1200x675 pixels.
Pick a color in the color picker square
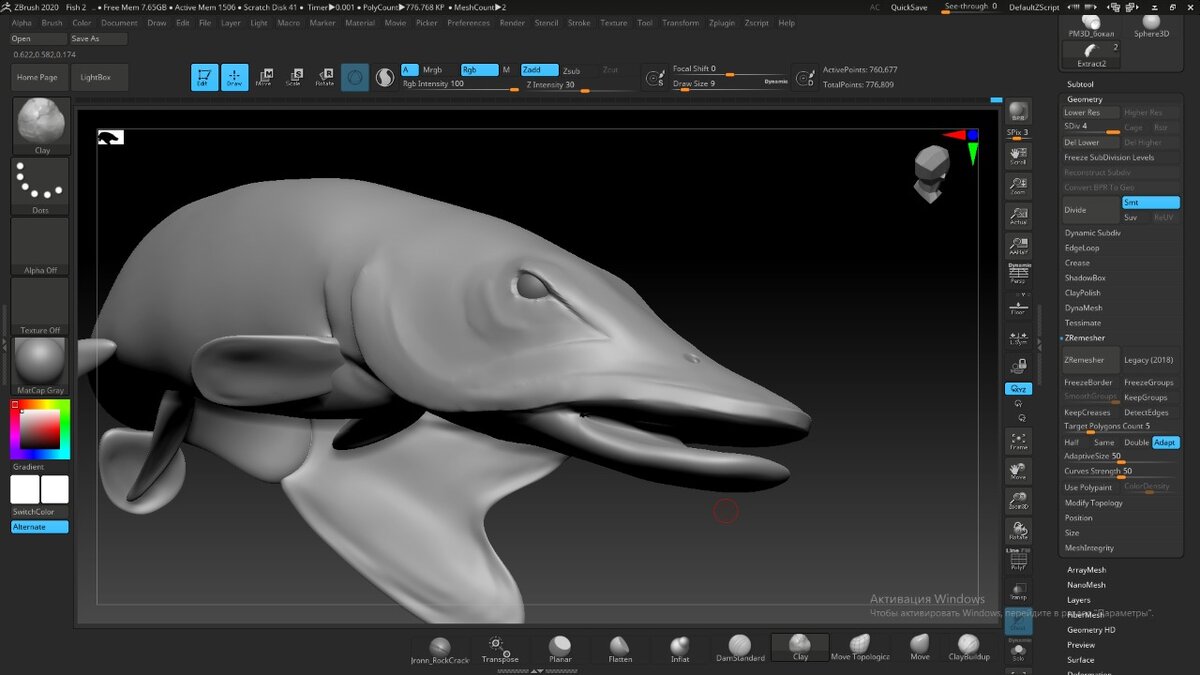40,430
